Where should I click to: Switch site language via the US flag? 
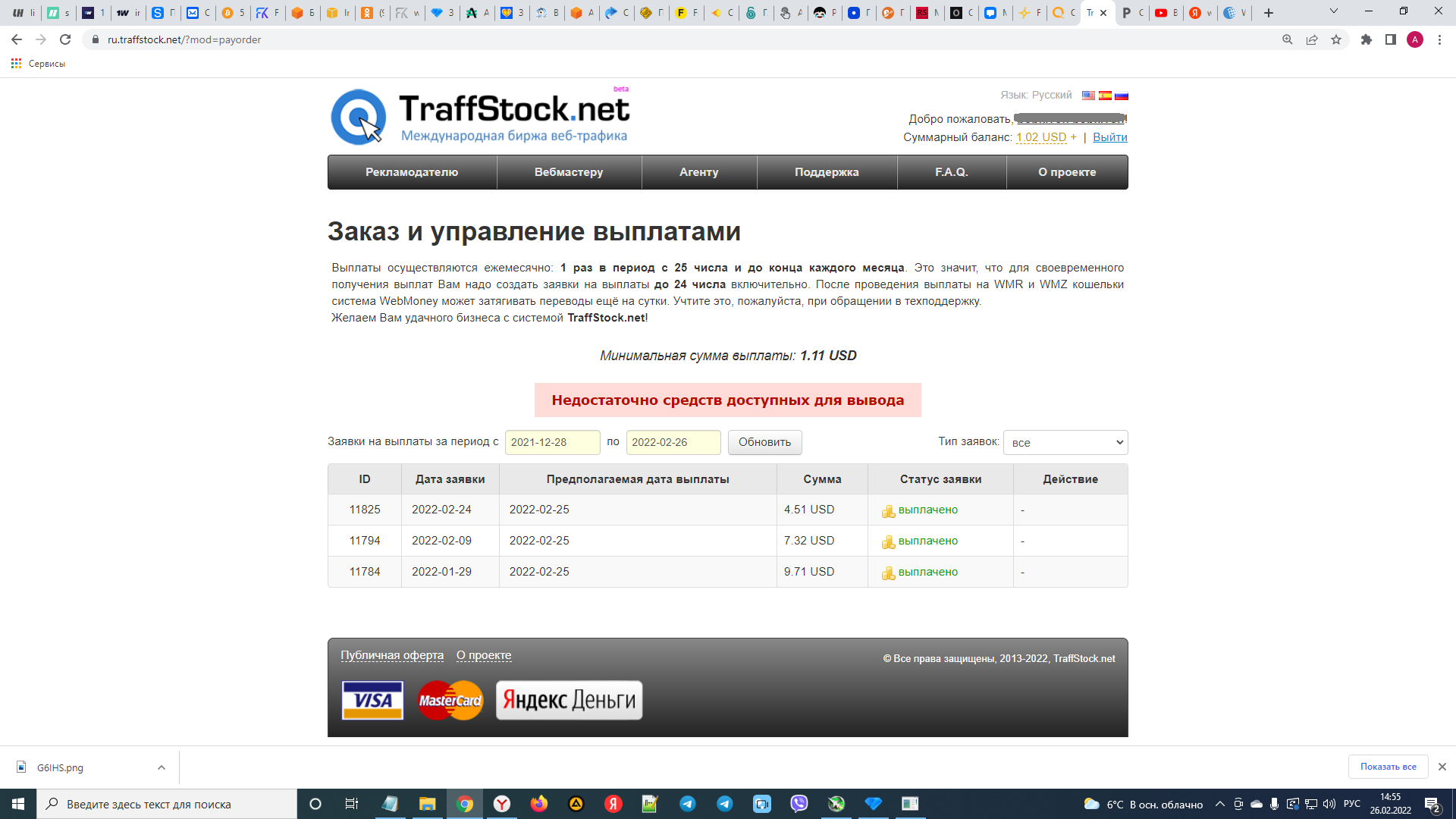coord(1088,96)
